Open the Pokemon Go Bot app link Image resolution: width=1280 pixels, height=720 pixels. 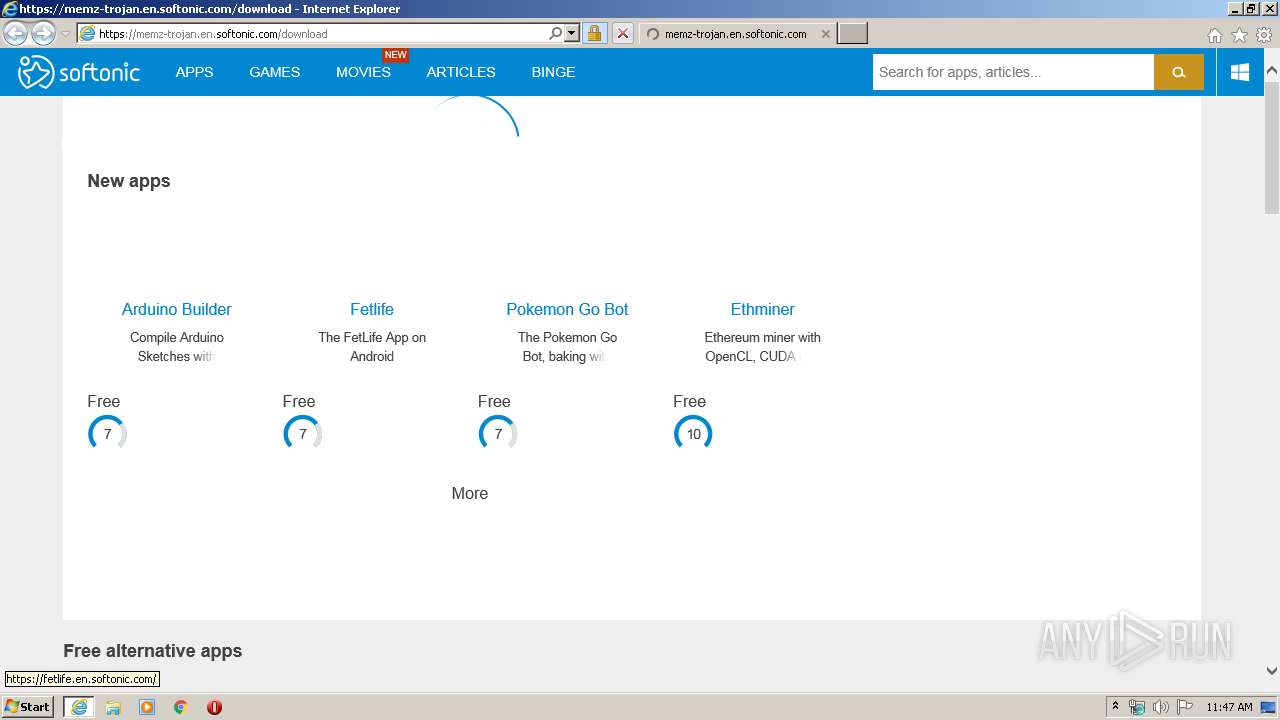pyautogui.click(x=567, y=309)
